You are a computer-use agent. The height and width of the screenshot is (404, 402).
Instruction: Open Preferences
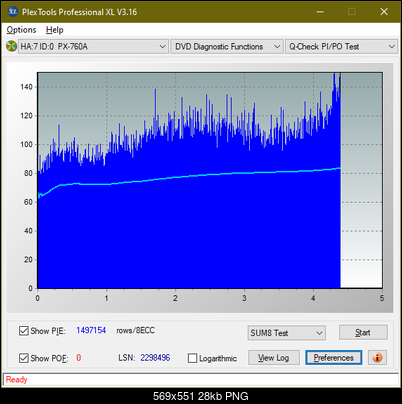(333, 358)
